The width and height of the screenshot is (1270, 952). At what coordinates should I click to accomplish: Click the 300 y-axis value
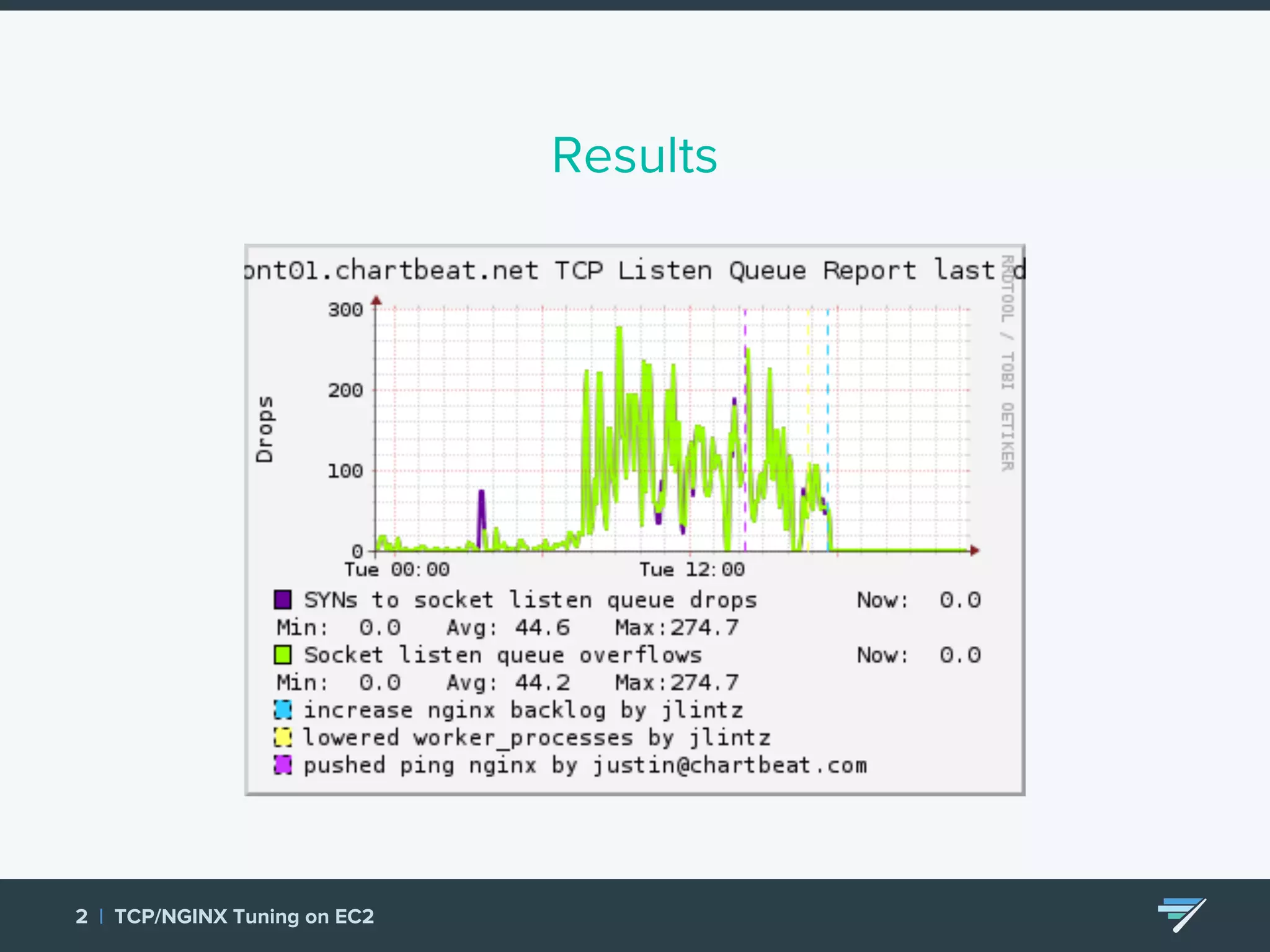coord(345,309)
